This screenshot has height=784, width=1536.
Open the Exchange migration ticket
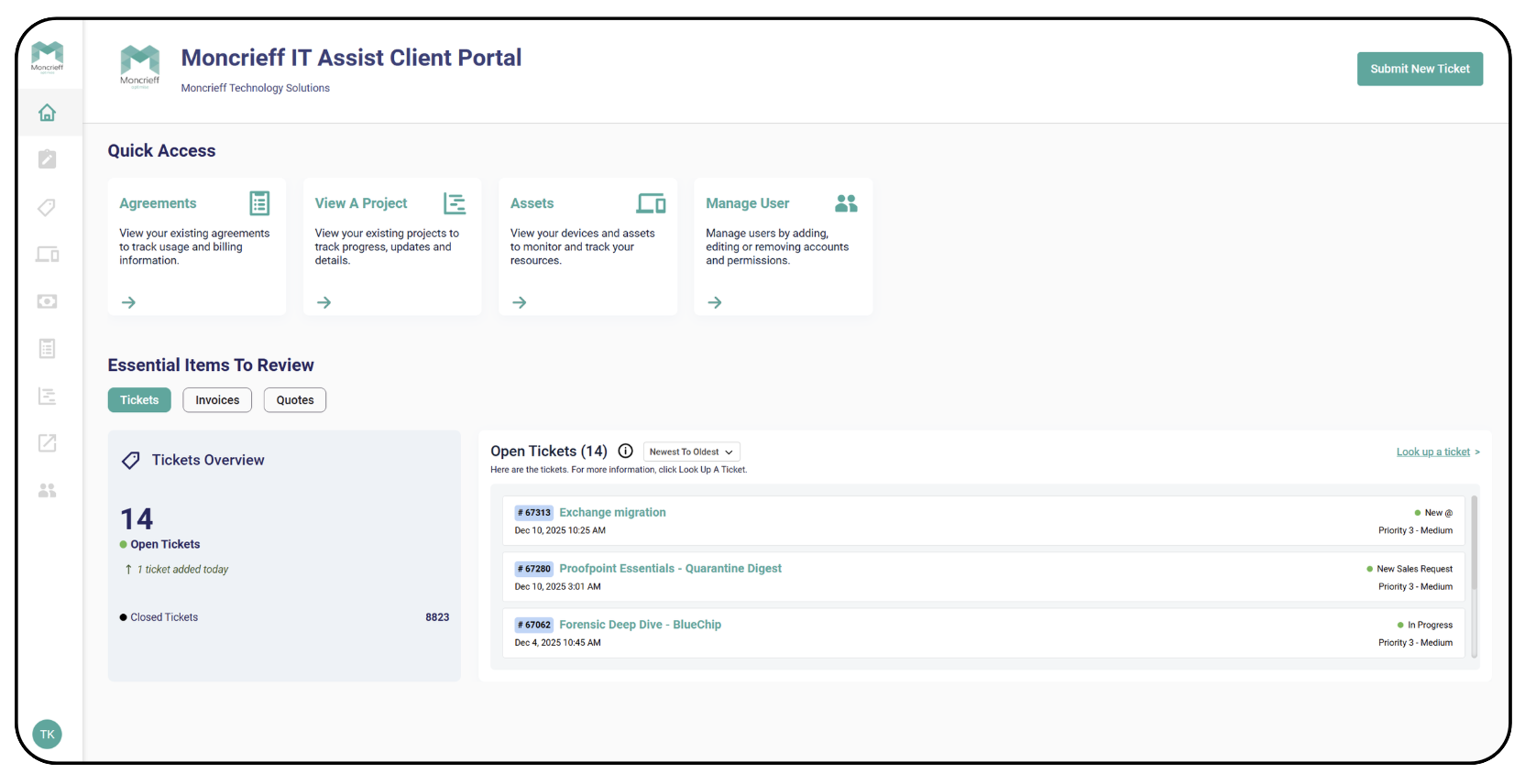tap(612, 513)
